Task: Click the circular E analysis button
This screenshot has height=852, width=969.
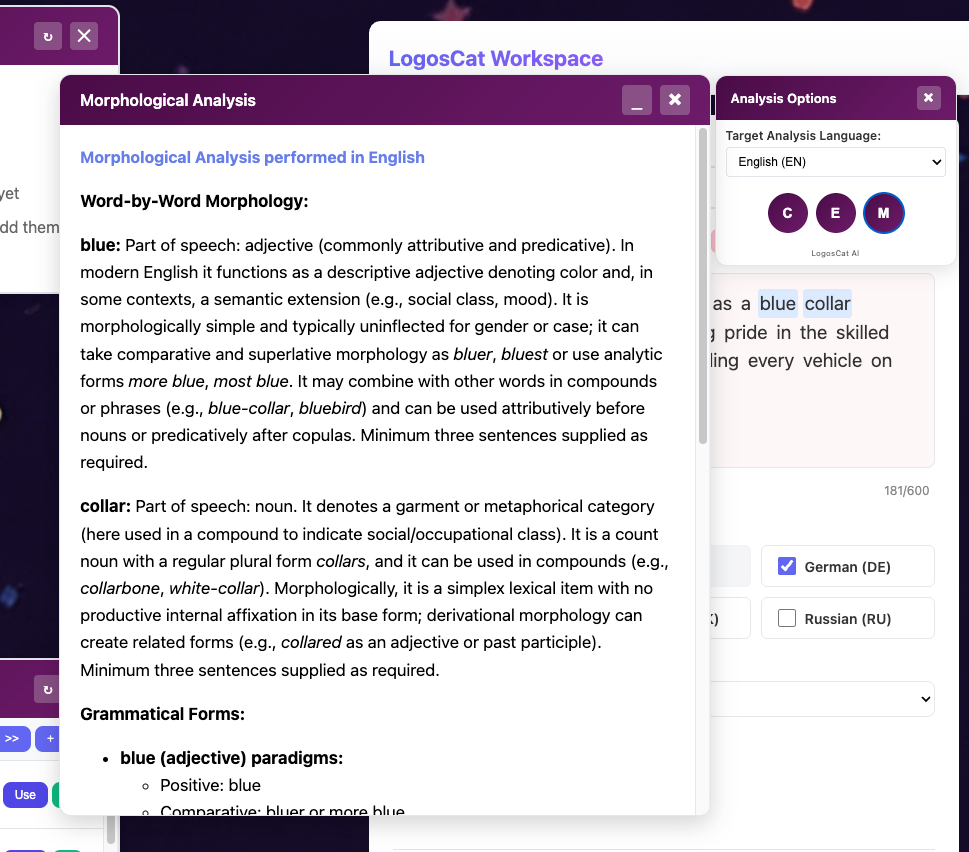Action: 835,213
